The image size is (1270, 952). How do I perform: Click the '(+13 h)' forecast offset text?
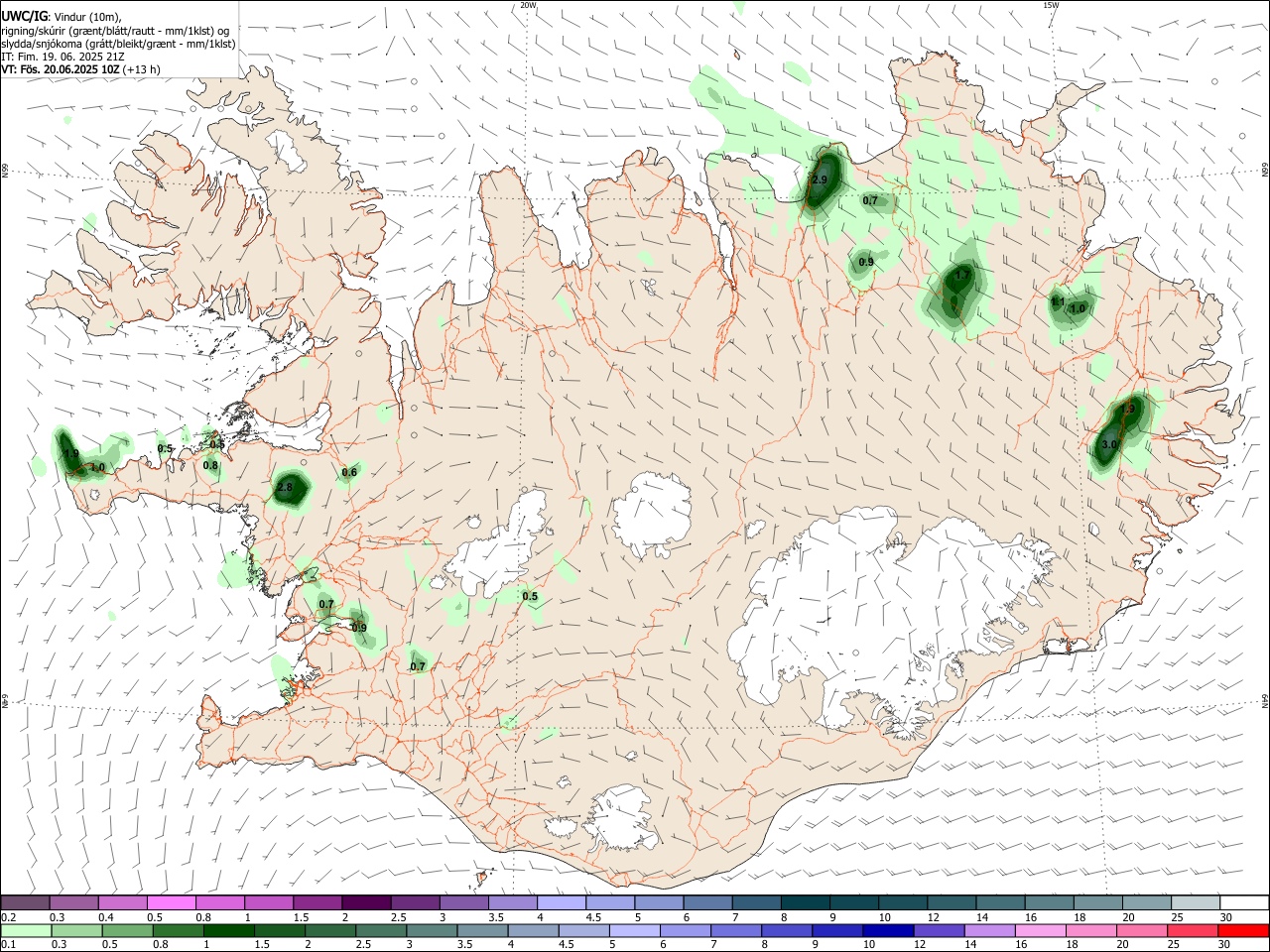click(143, 69)
